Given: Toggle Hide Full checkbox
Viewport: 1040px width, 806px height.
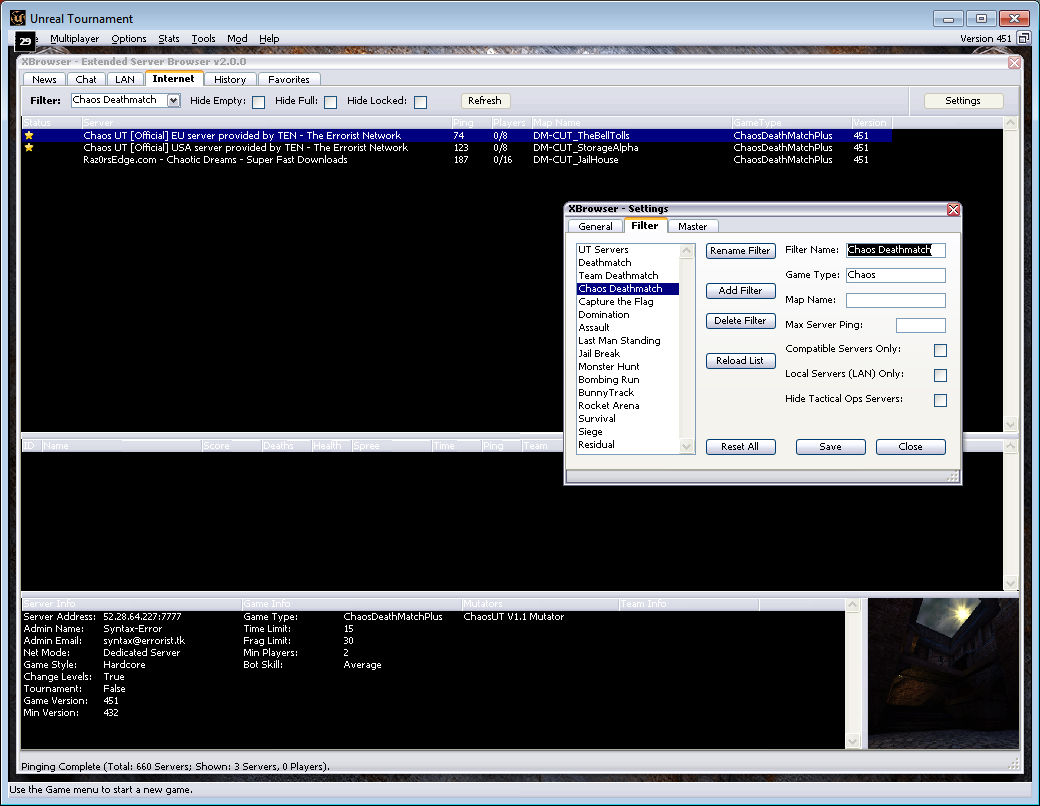Looking at the screenshot, I should pyautogui.click(x=330, y=102).
